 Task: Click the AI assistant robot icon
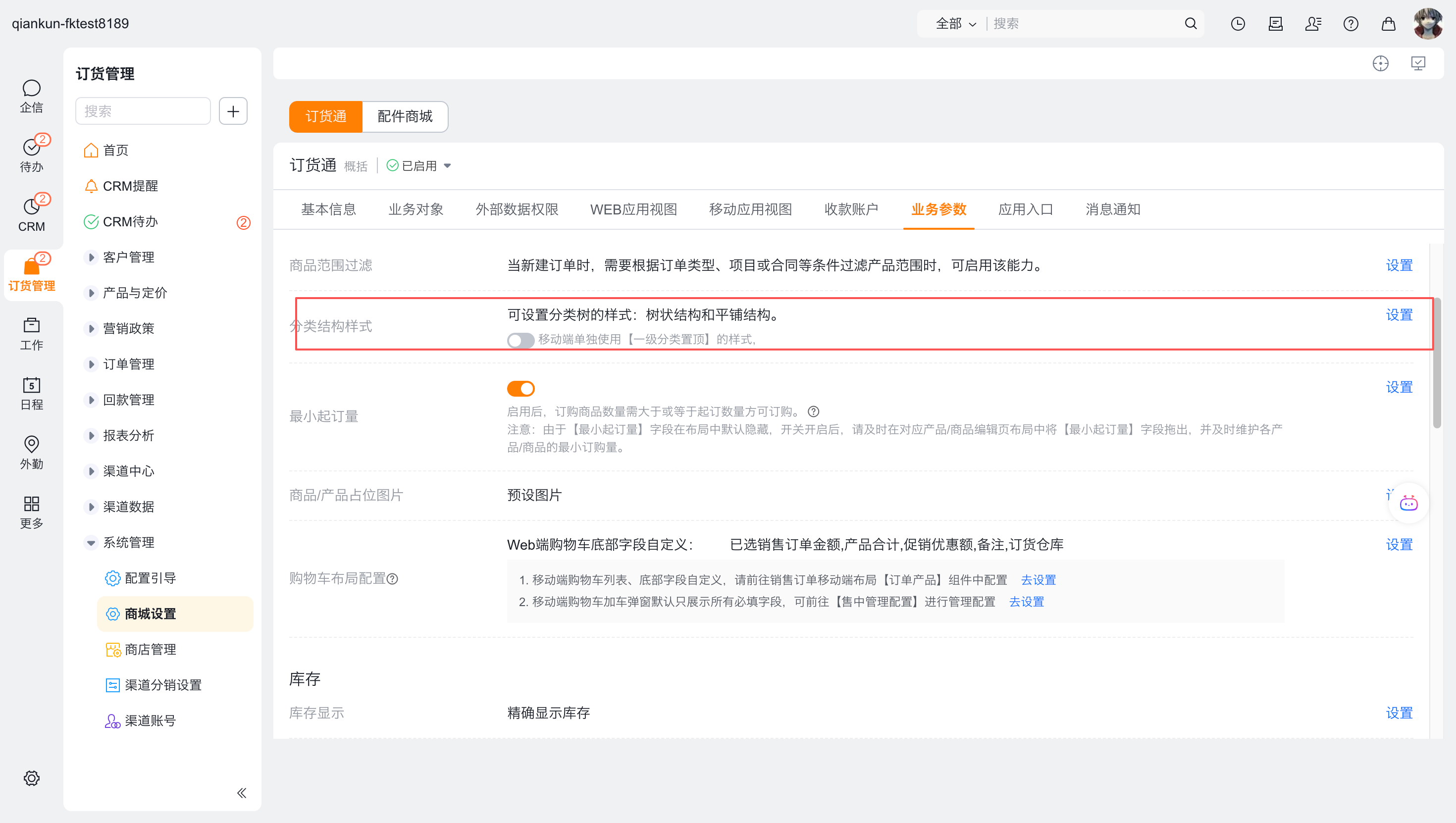(x=1408, y=503)
